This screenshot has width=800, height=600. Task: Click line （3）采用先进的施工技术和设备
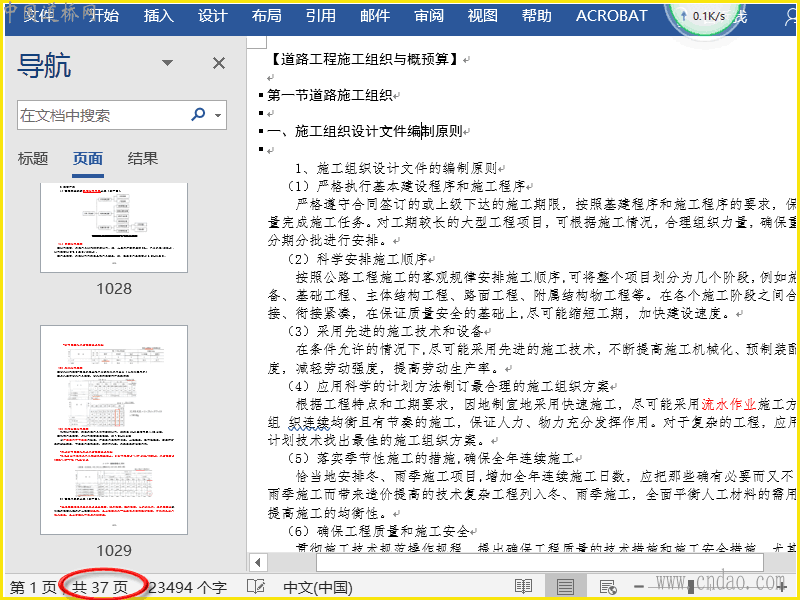[x=386, y=331]
